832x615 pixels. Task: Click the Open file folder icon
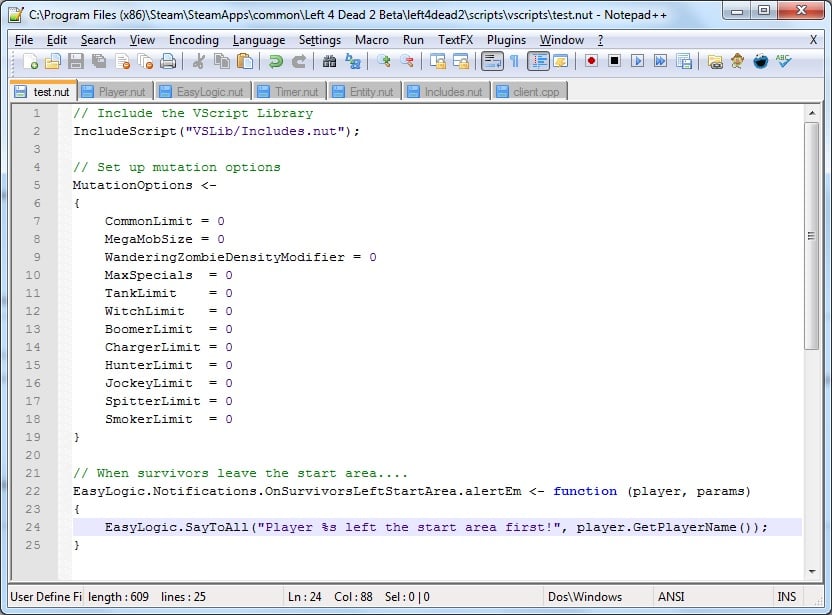pyautogui.click(x=53, y=62)
